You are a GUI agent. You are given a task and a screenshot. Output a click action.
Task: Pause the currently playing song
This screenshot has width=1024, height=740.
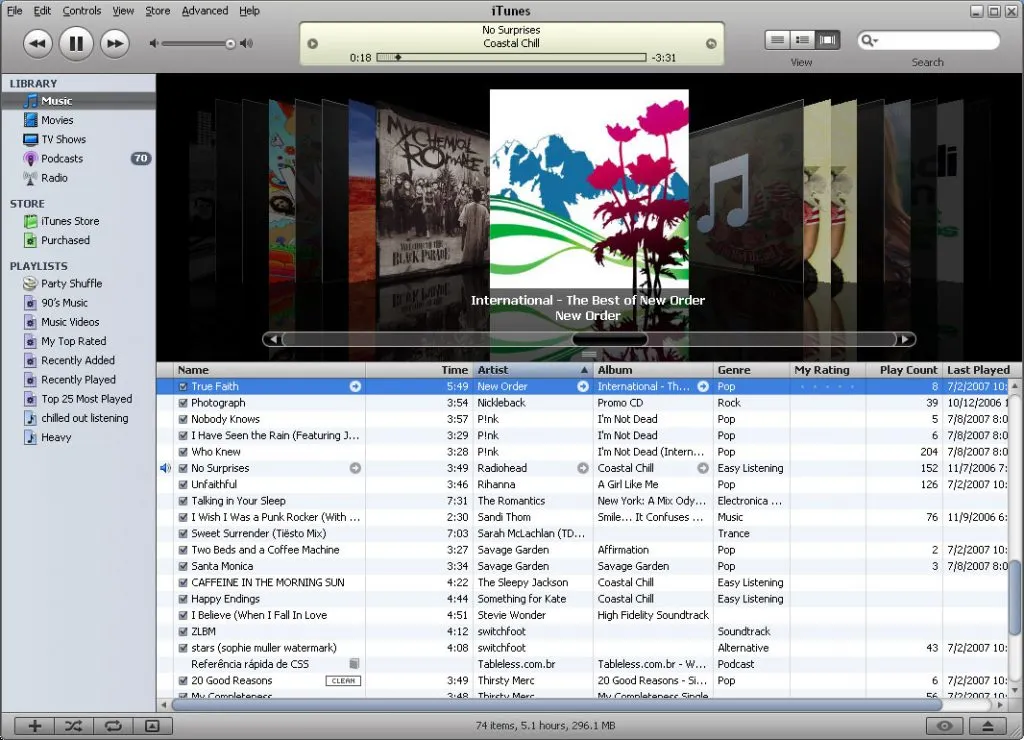76,43
